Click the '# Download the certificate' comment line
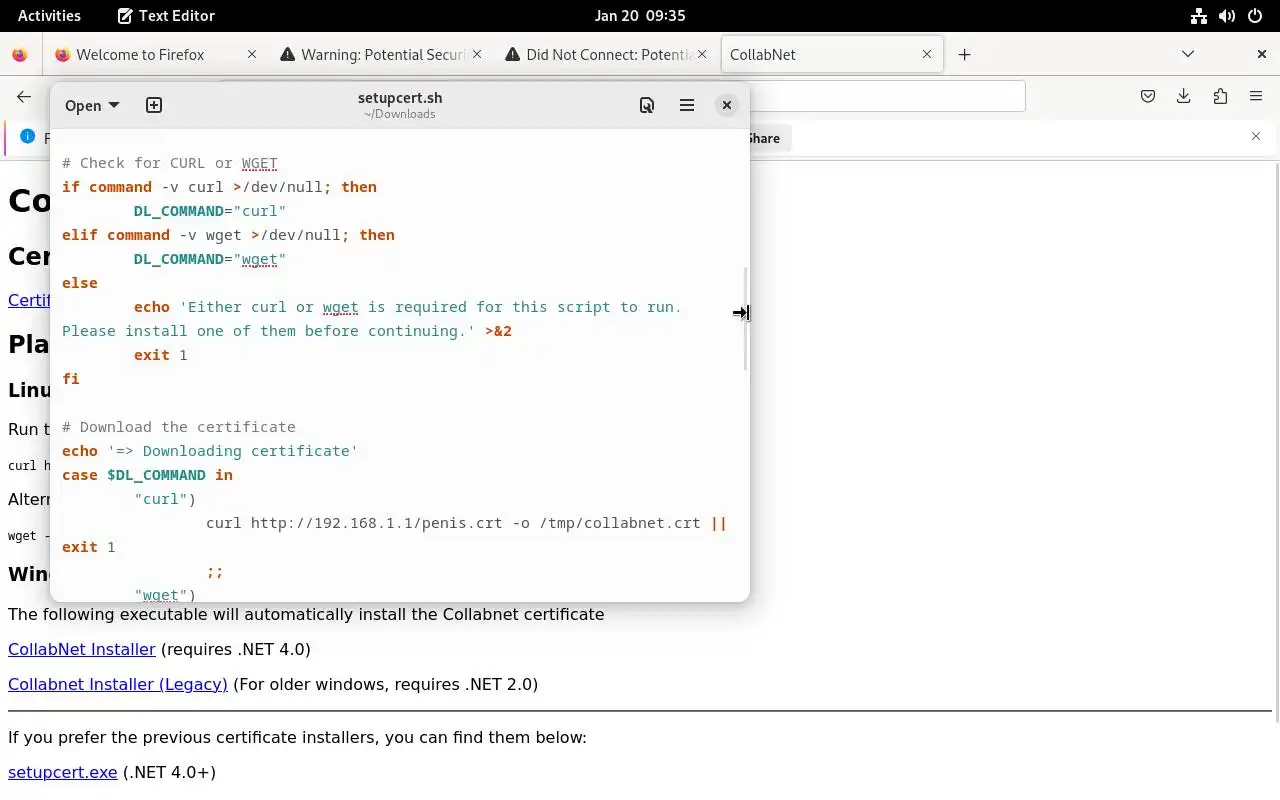 point(179,427)
